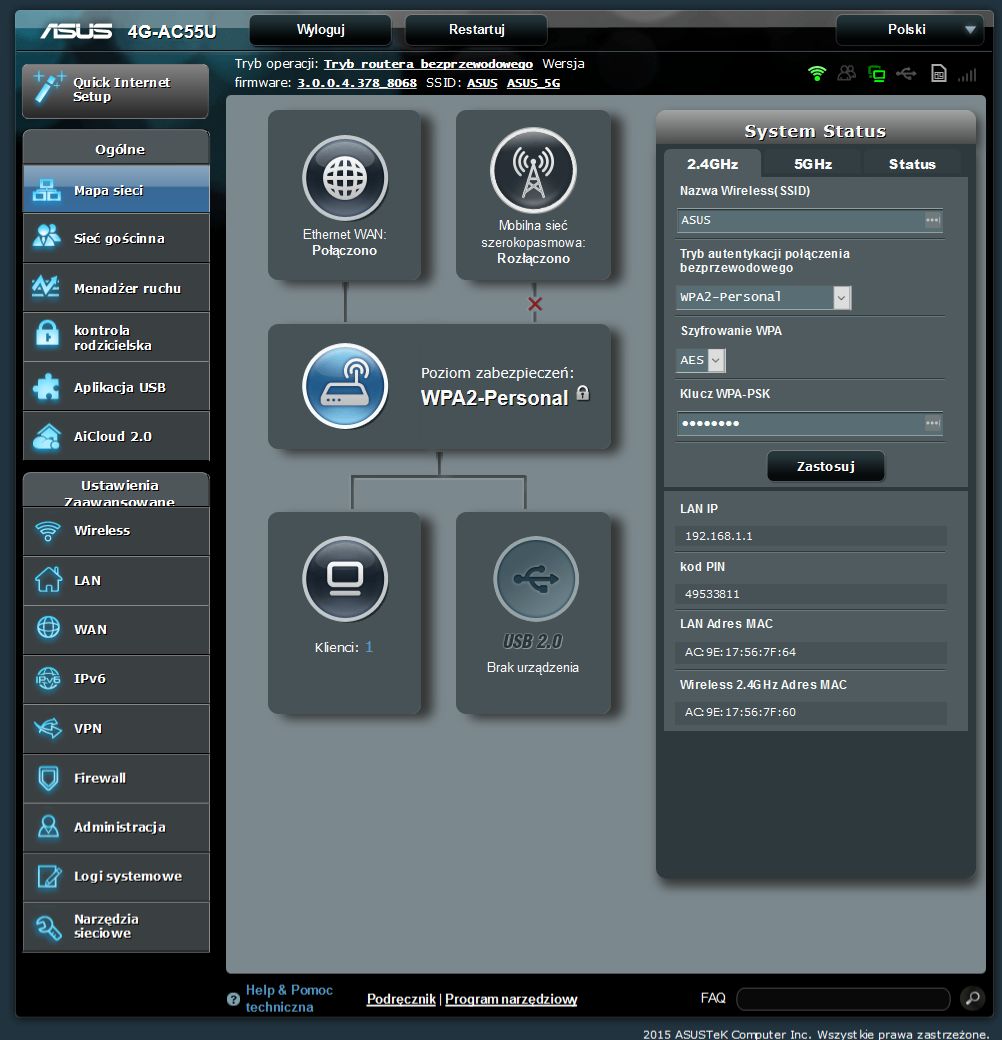Click the FAQ search magnifier icon
The height and width of the screenshot is (1040, 1002).
tap(973, 998)
